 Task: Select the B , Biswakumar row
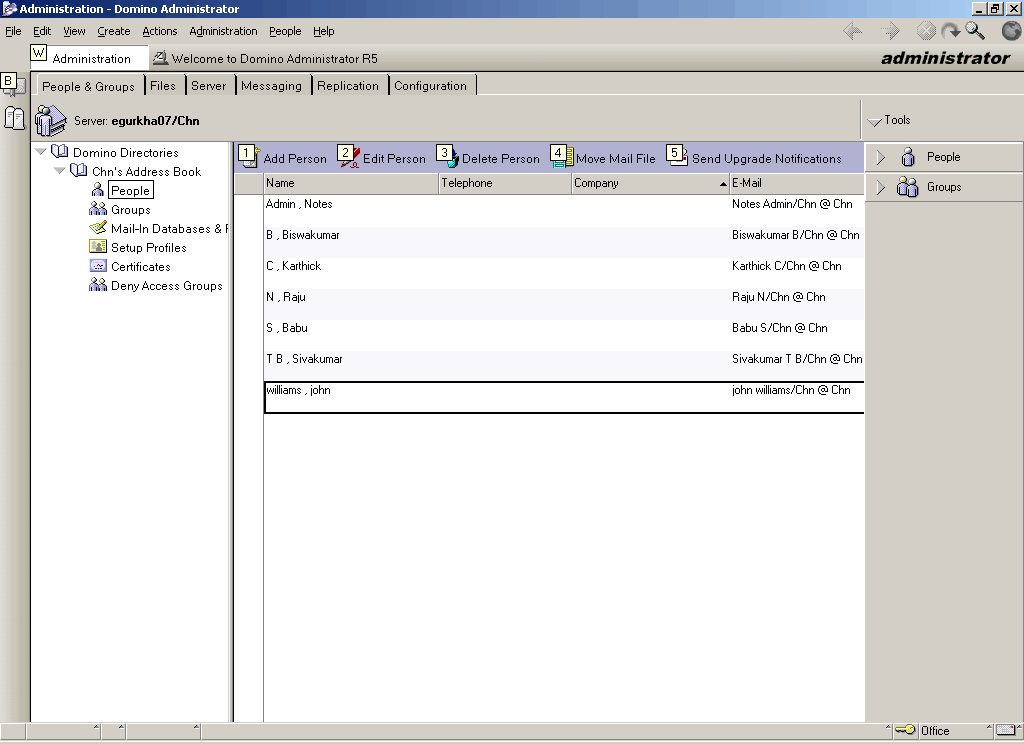[564, 242]
